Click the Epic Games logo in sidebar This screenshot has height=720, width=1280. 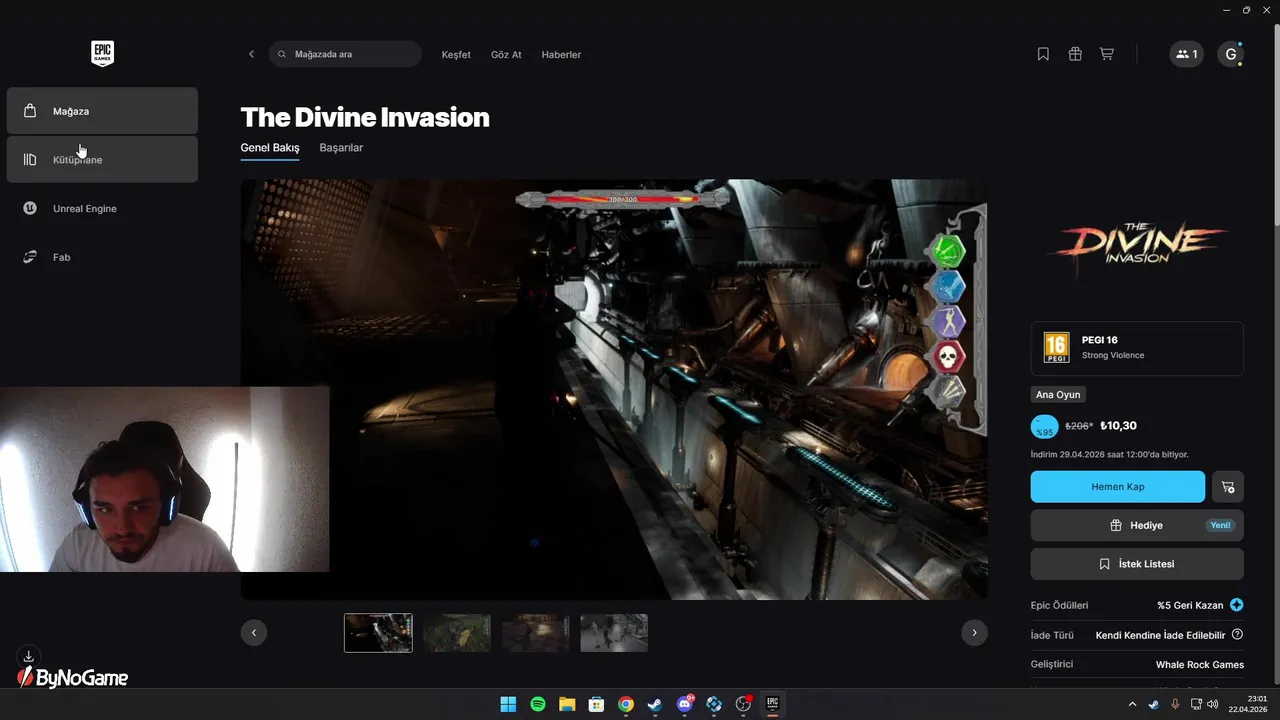[102, 54]
